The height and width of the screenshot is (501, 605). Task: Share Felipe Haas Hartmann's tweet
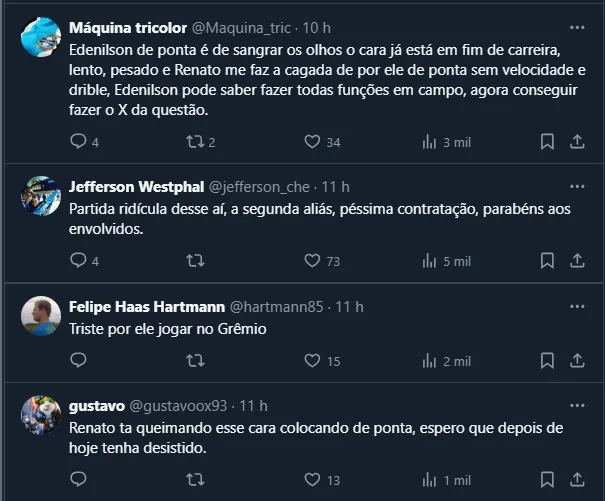pos(577,361)
